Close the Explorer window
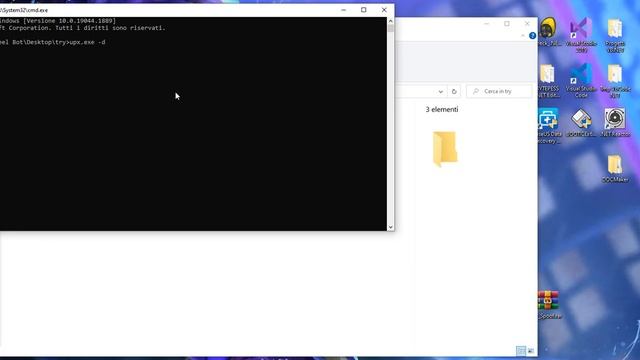The image size is (640, 360). pyautogui.click(x=527, y=24)
